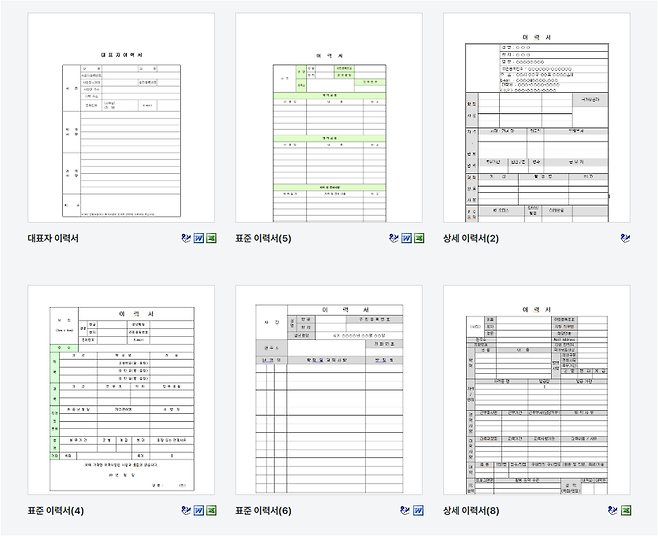Get 표준 이력서(4) as Excel spreadsheet
Screen dimensions: 658x536
(211, 511)
